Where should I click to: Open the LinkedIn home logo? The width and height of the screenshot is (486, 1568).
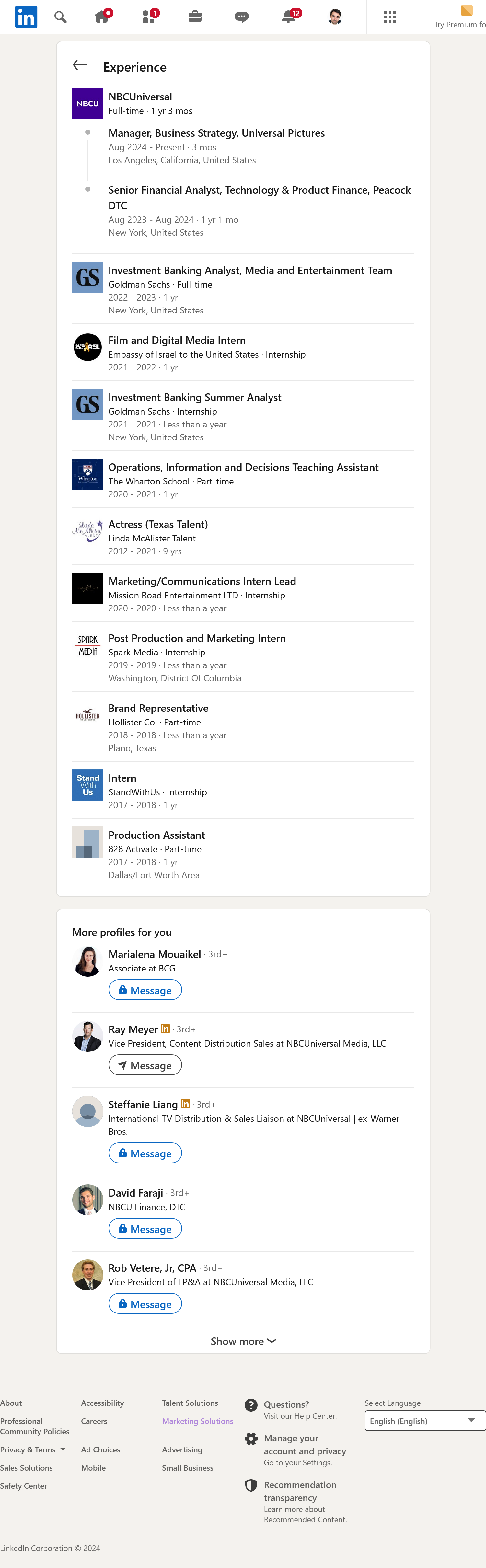tap(26, 17)
